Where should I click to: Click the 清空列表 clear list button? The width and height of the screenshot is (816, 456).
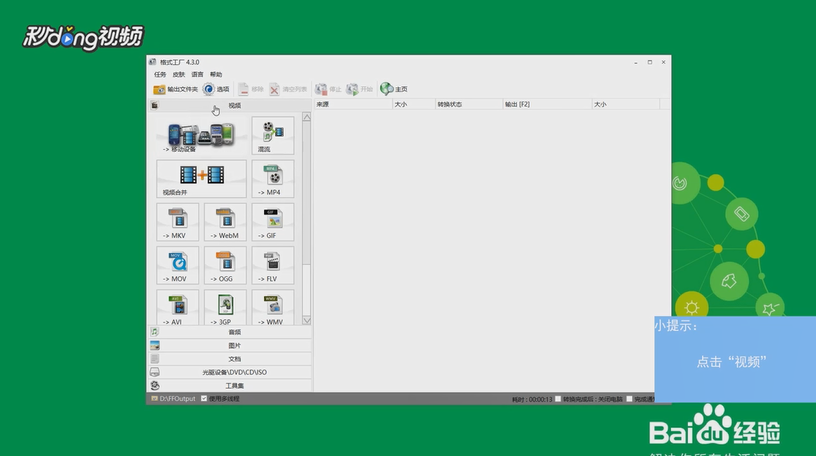(x=288, y=89)
